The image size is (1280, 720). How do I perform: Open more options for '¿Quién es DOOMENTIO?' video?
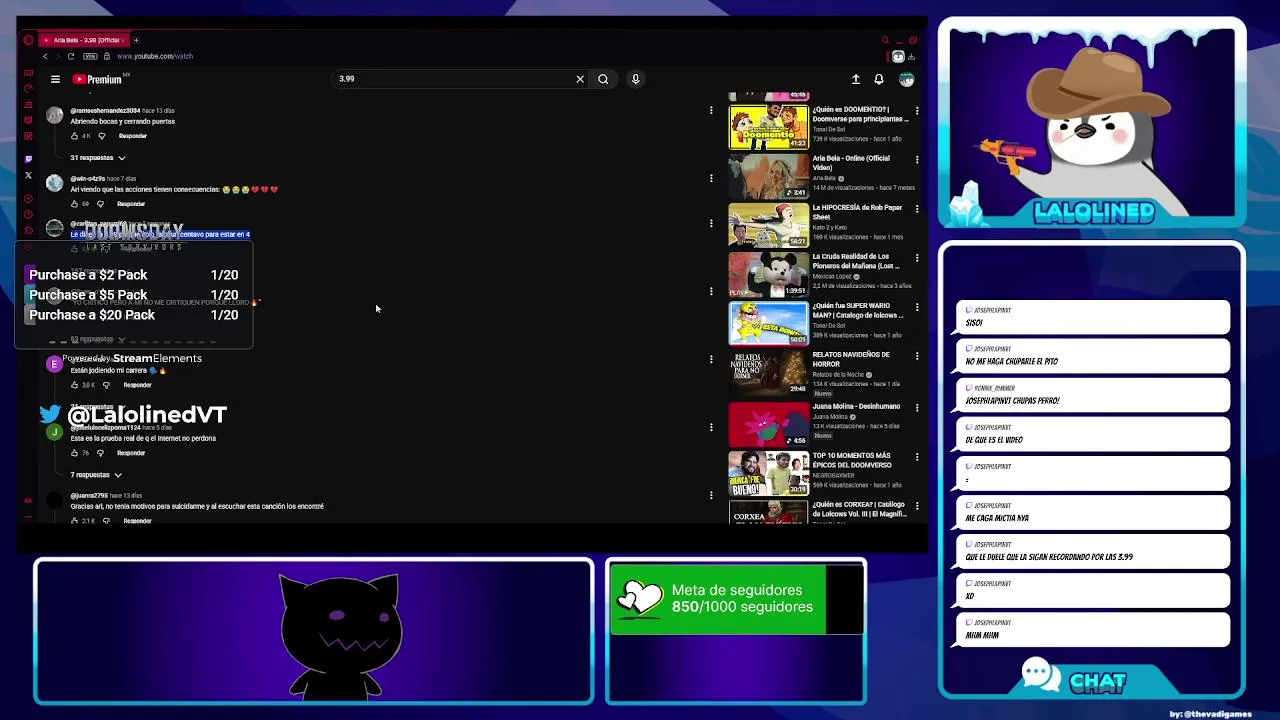917,111
